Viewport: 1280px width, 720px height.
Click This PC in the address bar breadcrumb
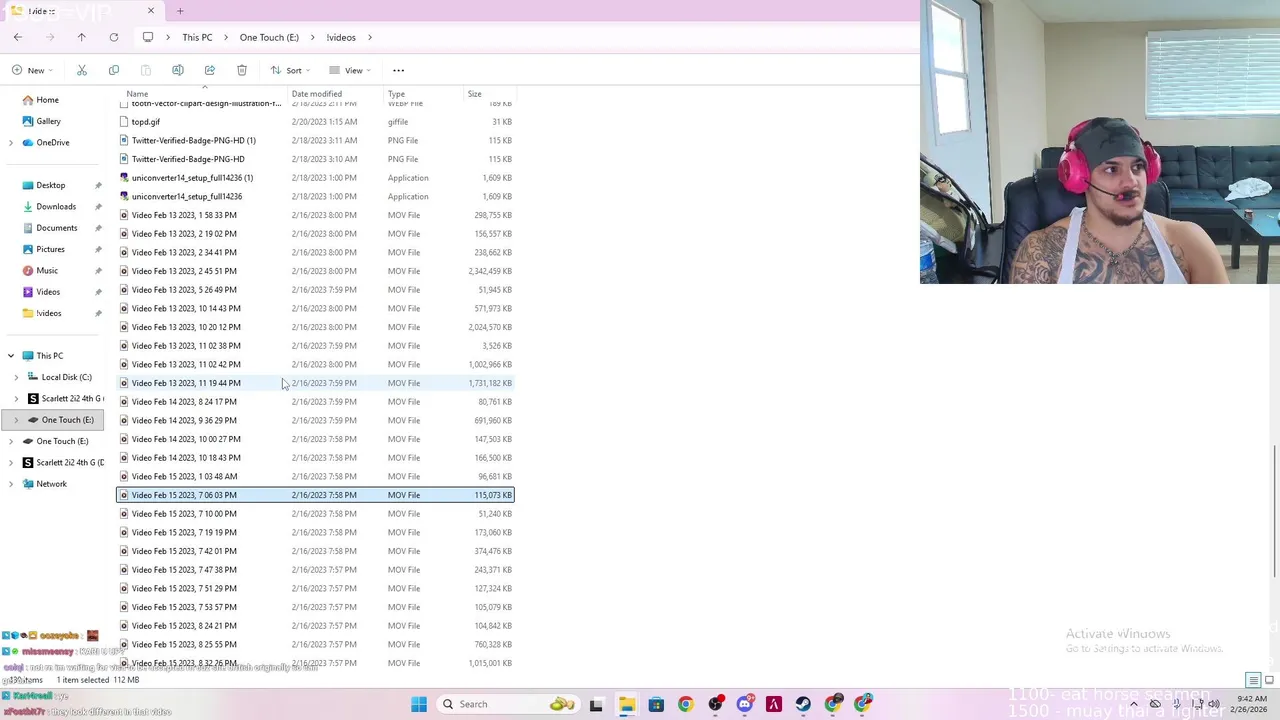coord(197,37)
